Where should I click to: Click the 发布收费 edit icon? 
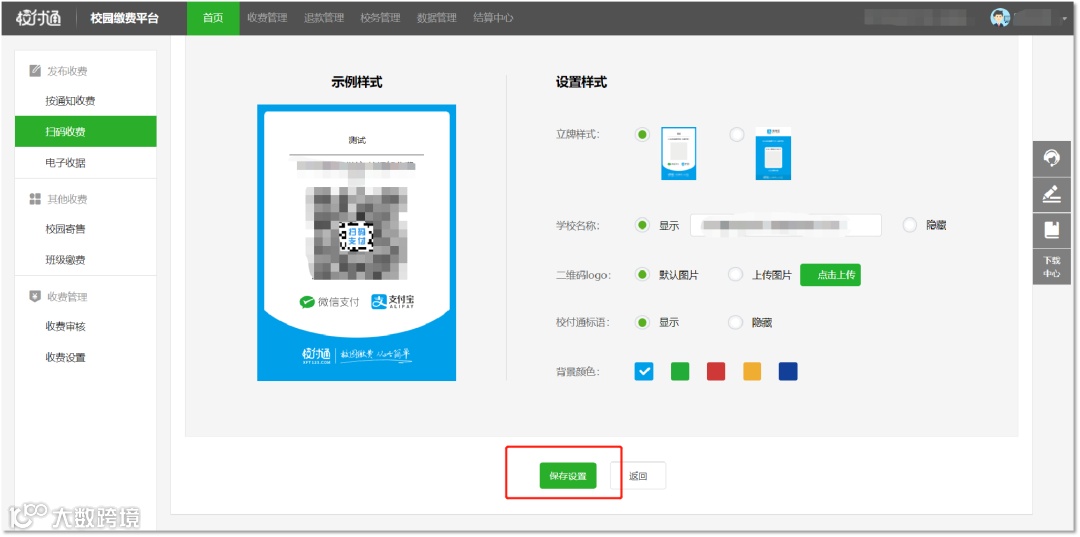coord(35,71)
